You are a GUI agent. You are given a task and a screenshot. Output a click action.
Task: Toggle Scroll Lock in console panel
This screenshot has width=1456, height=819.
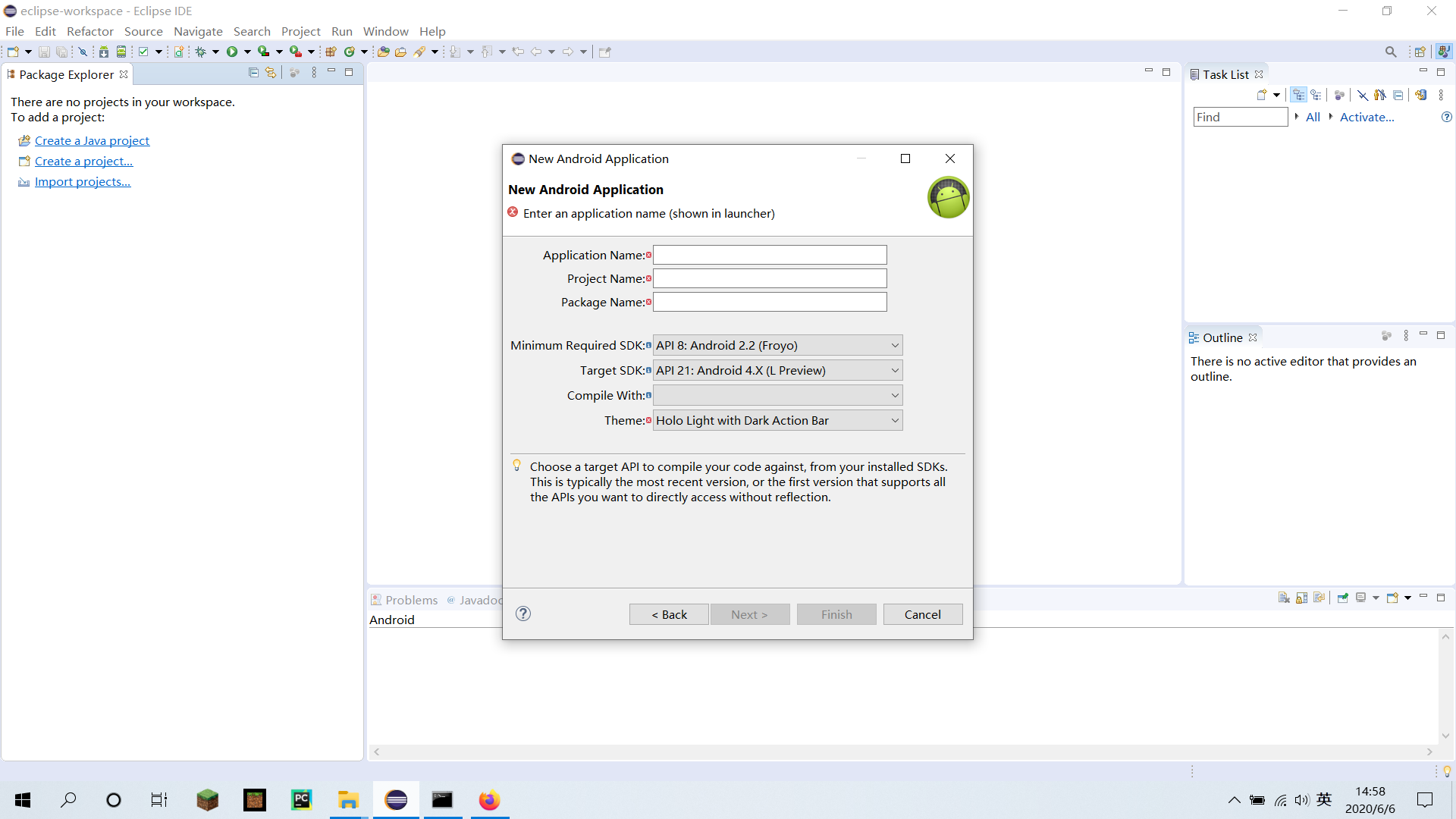(1301, 598)
